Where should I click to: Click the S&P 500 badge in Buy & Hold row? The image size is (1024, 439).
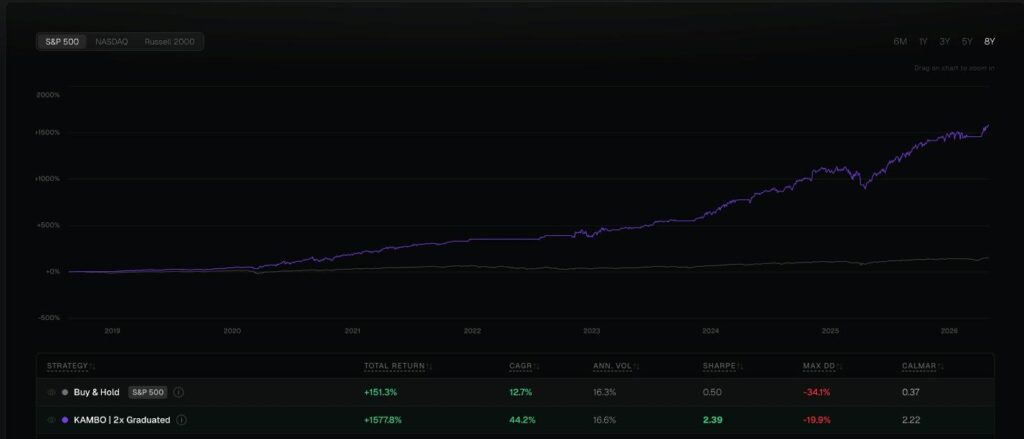point(148,393)
